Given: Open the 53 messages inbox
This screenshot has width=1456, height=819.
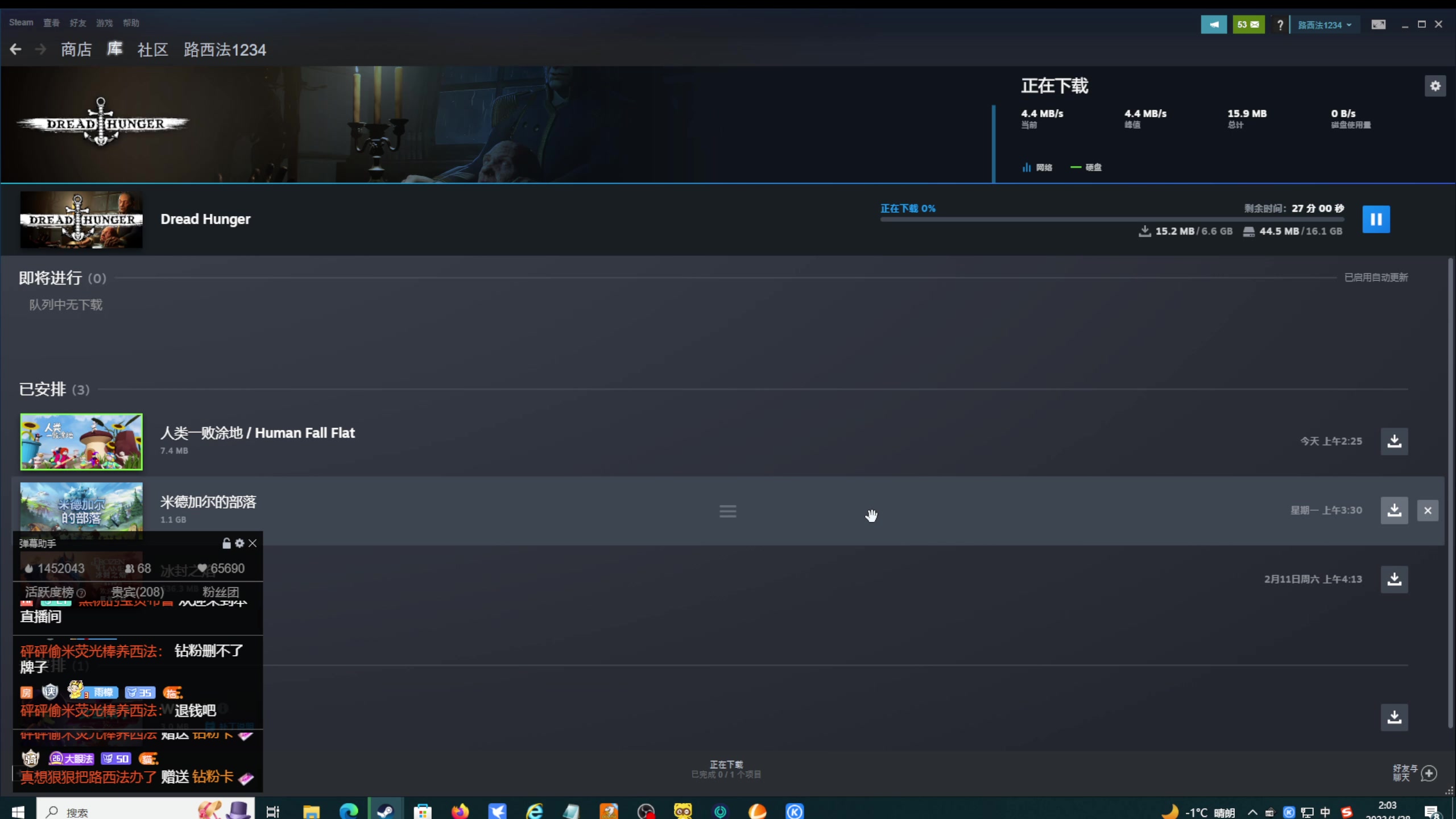Looking at the screenshot, I should coord(1248,24).
